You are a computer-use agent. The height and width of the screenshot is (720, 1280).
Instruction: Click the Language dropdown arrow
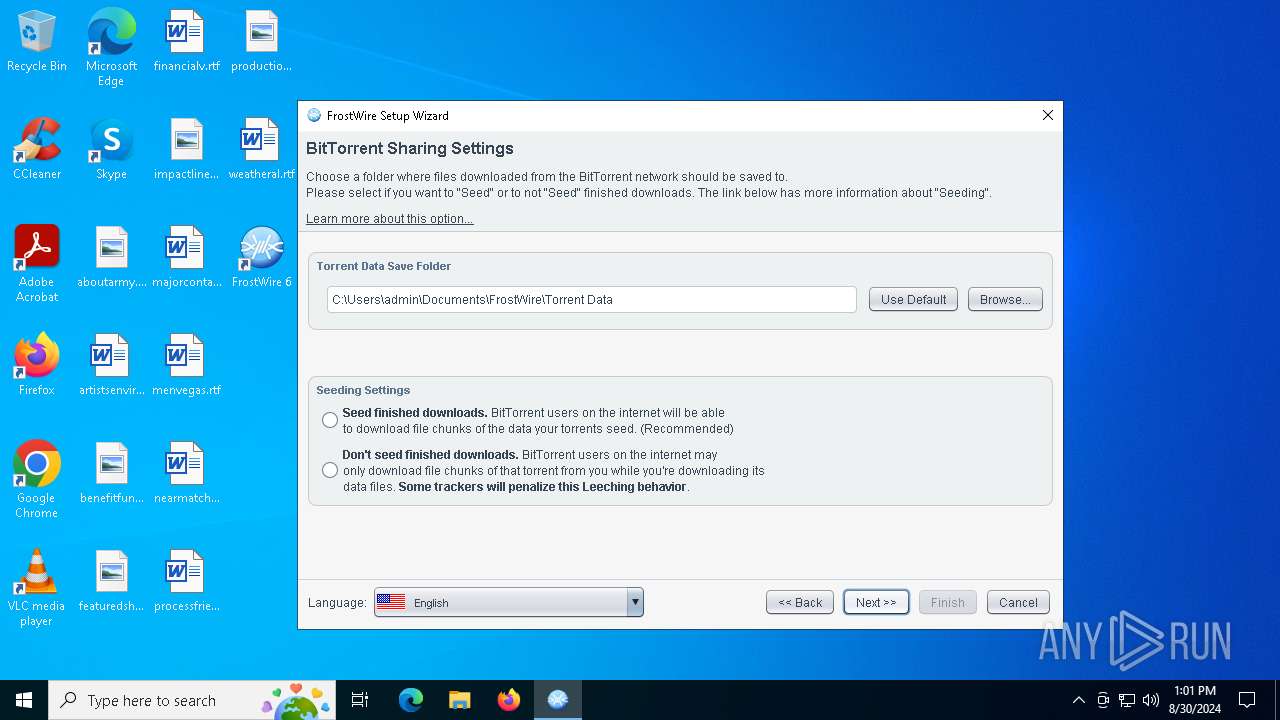tap(634, 602)
